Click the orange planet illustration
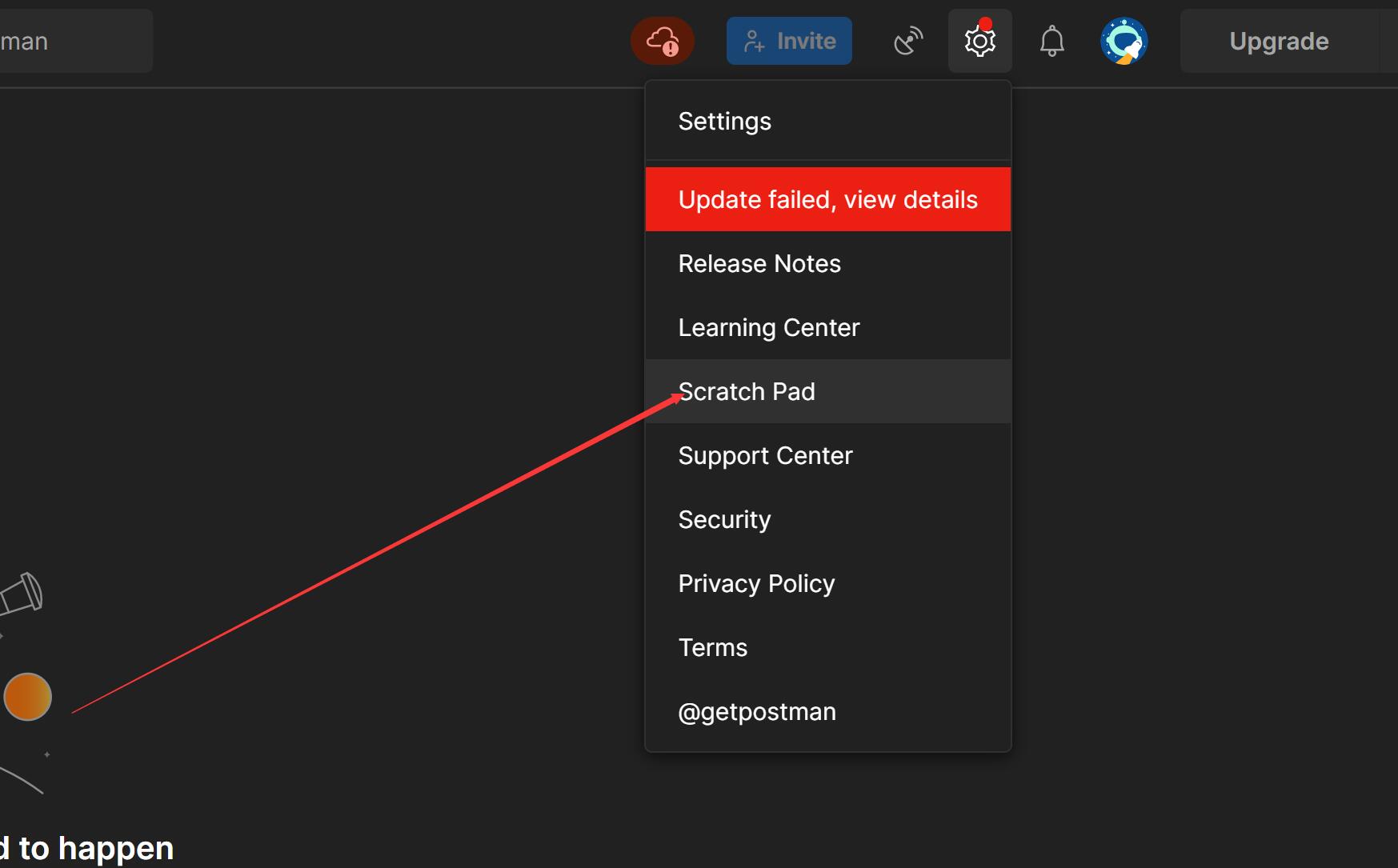Viewport: 1398px width, 868px height. point(28,696)
